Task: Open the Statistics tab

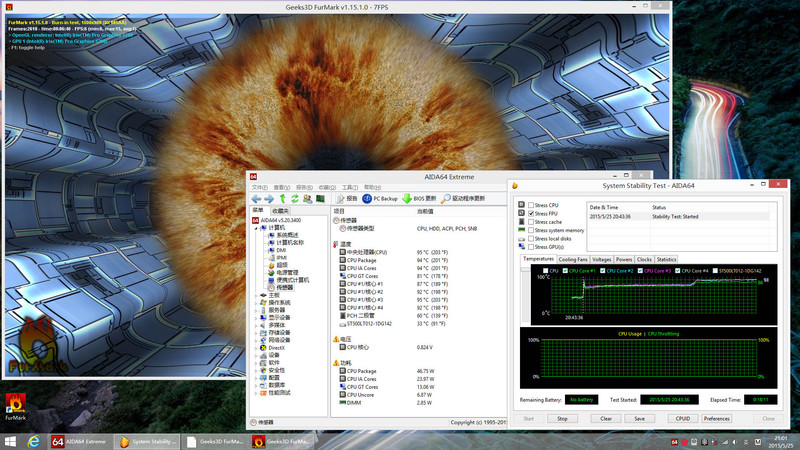Action: pyautogui.click(x=666, y=259)
